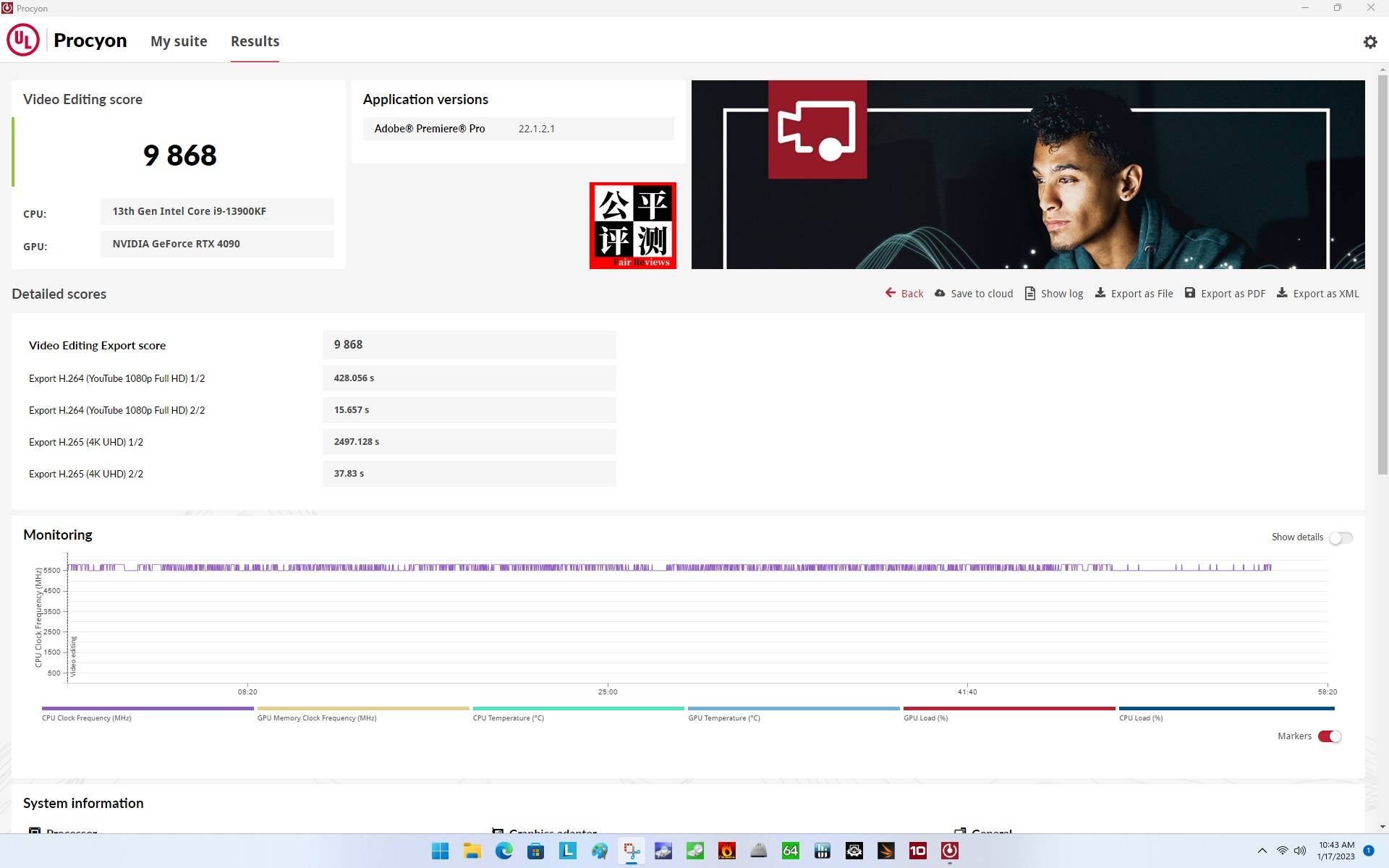Click Save to cloud icon
The image size is (1389, 868).
(x=940, y=293)
